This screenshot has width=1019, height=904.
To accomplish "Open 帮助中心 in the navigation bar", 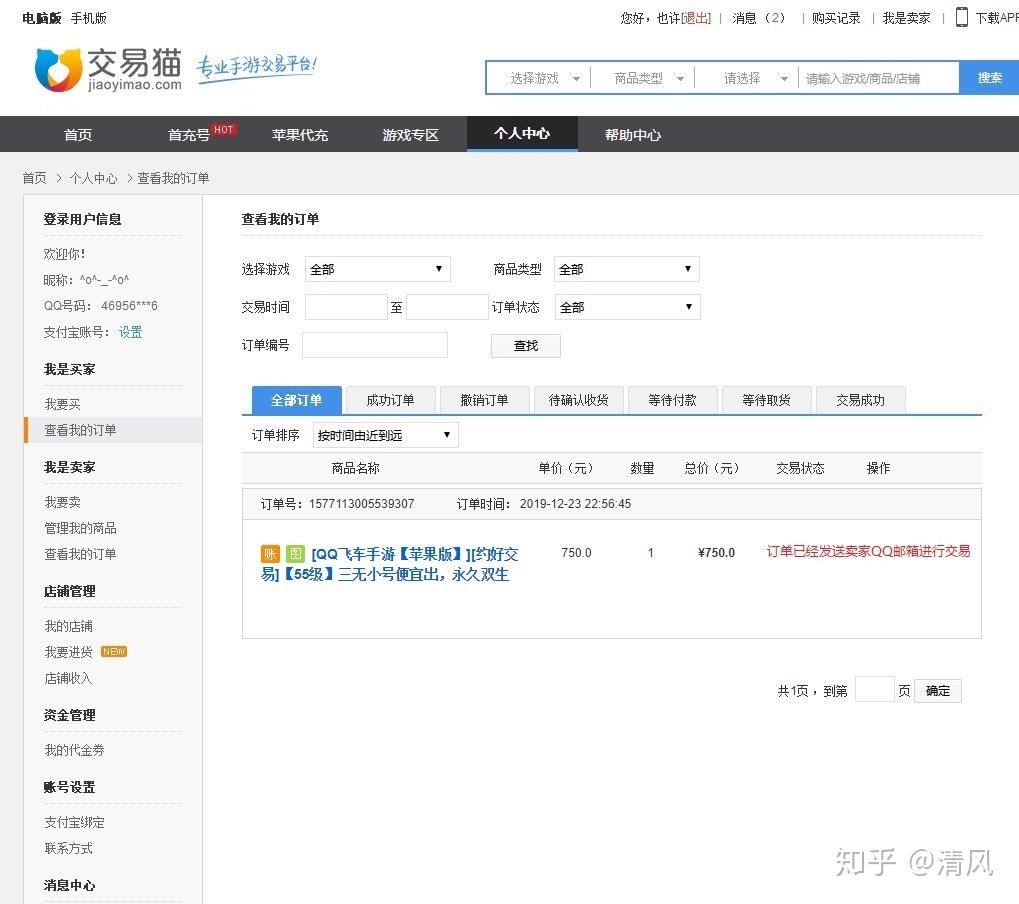I will [632, 135].
